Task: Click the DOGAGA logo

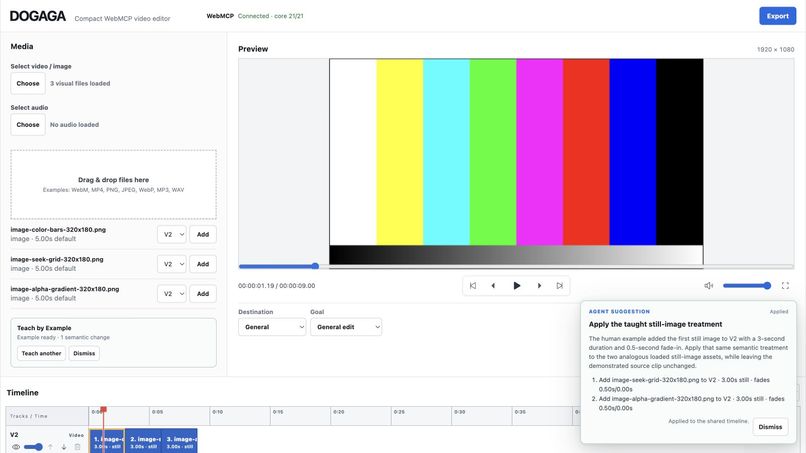Action: [38, 16]
